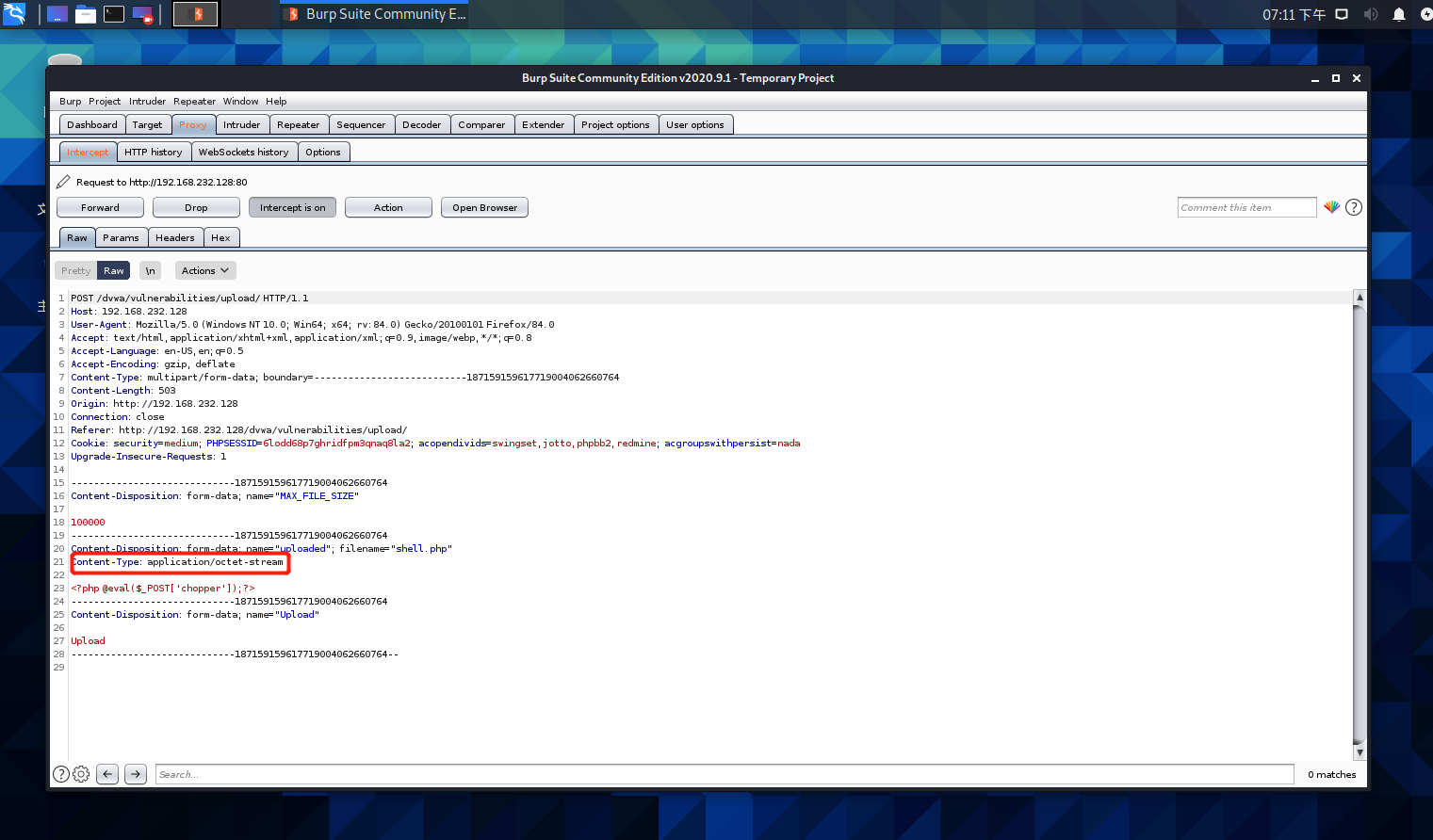Select the Proxy tab

click(x=193, y=124)
